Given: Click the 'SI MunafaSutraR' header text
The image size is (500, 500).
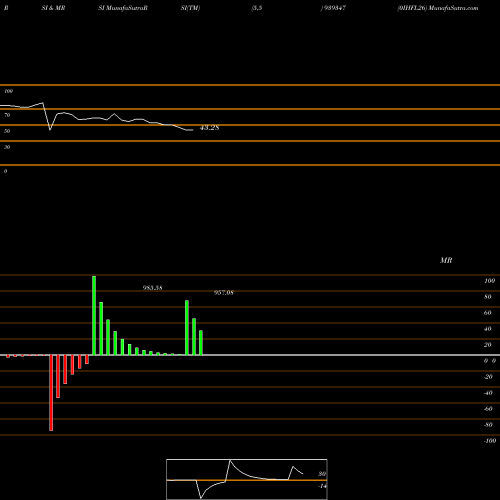Looking at the screenshot, I should tap(123, 8).
